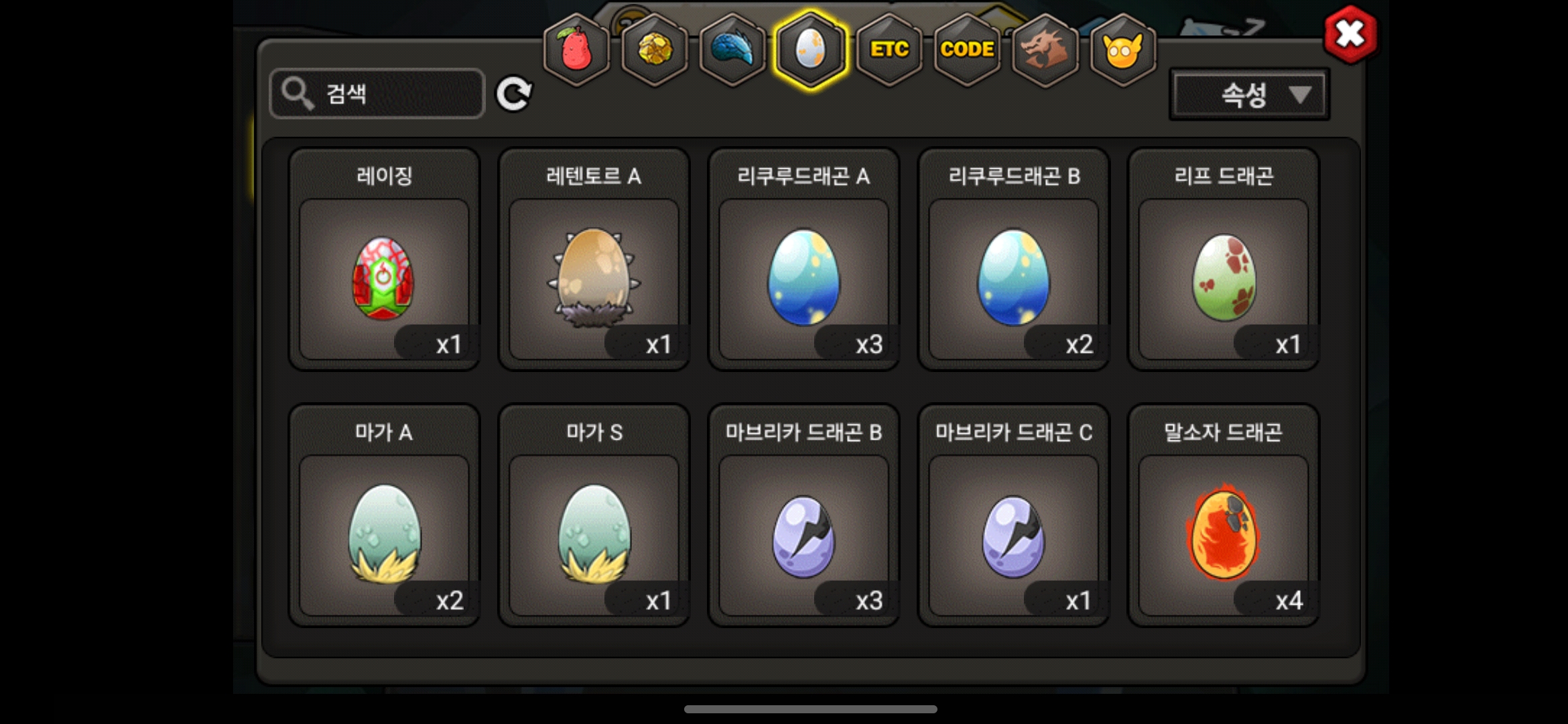1568x724 pixels.
Task: Choose the 마브리카 드래곤 B purple egg
Action: pos(803,516)
